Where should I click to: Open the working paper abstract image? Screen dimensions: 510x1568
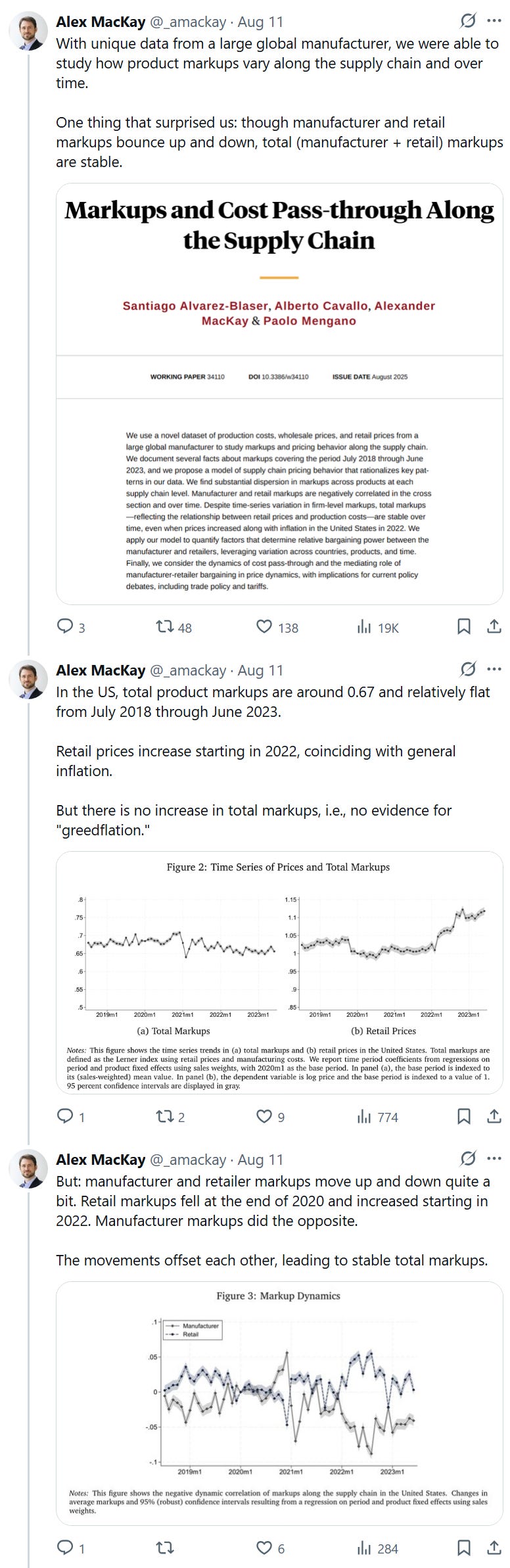[x=279, y=393]
